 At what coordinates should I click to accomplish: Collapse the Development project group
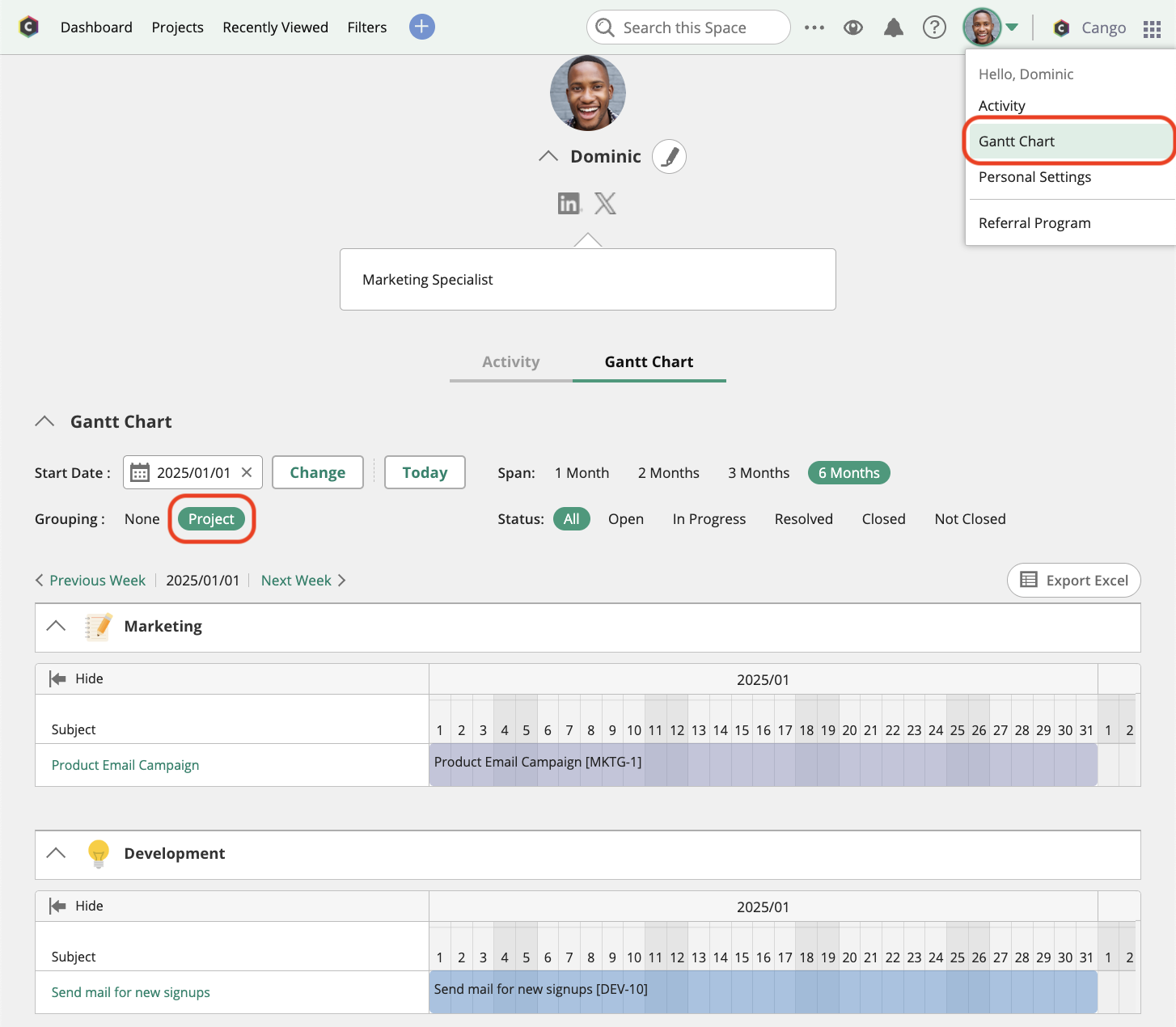[x=56, y=853]
